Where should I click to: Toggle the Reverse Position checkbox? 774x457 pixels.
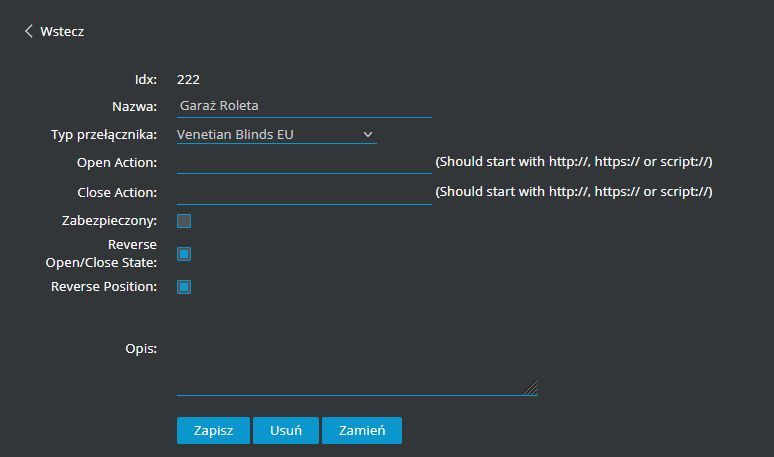pyautogui.click(x=184, y=287)
